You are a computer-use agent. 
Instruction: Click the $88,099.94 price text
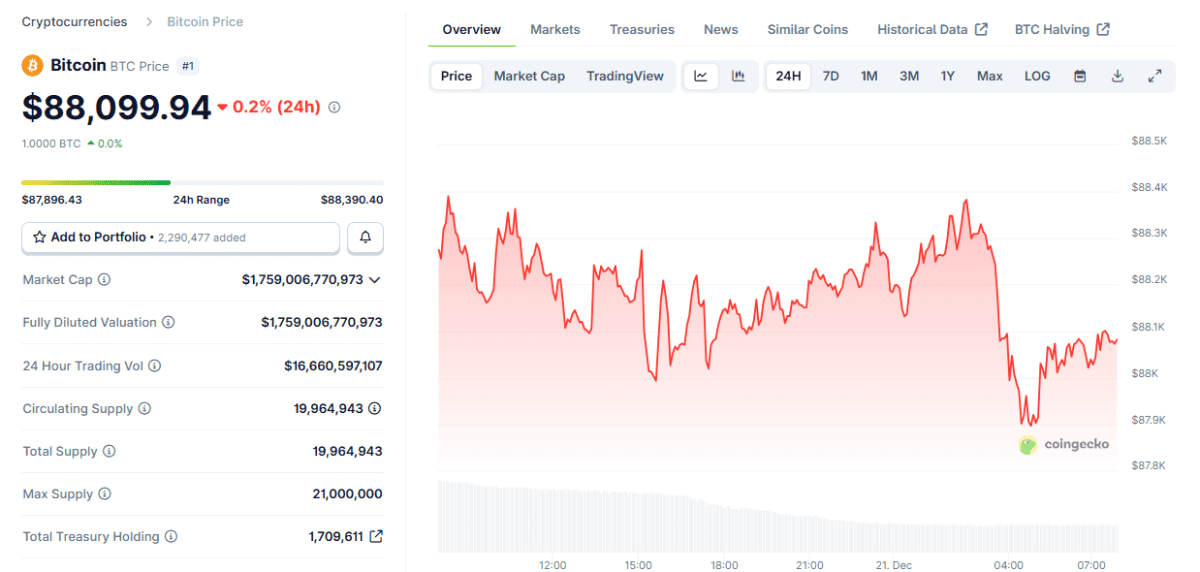point(117,107)
